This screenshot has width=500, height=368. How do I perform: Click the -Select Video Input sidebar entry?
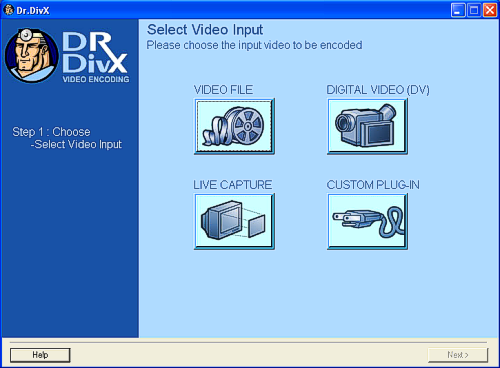tap(76, 145)
